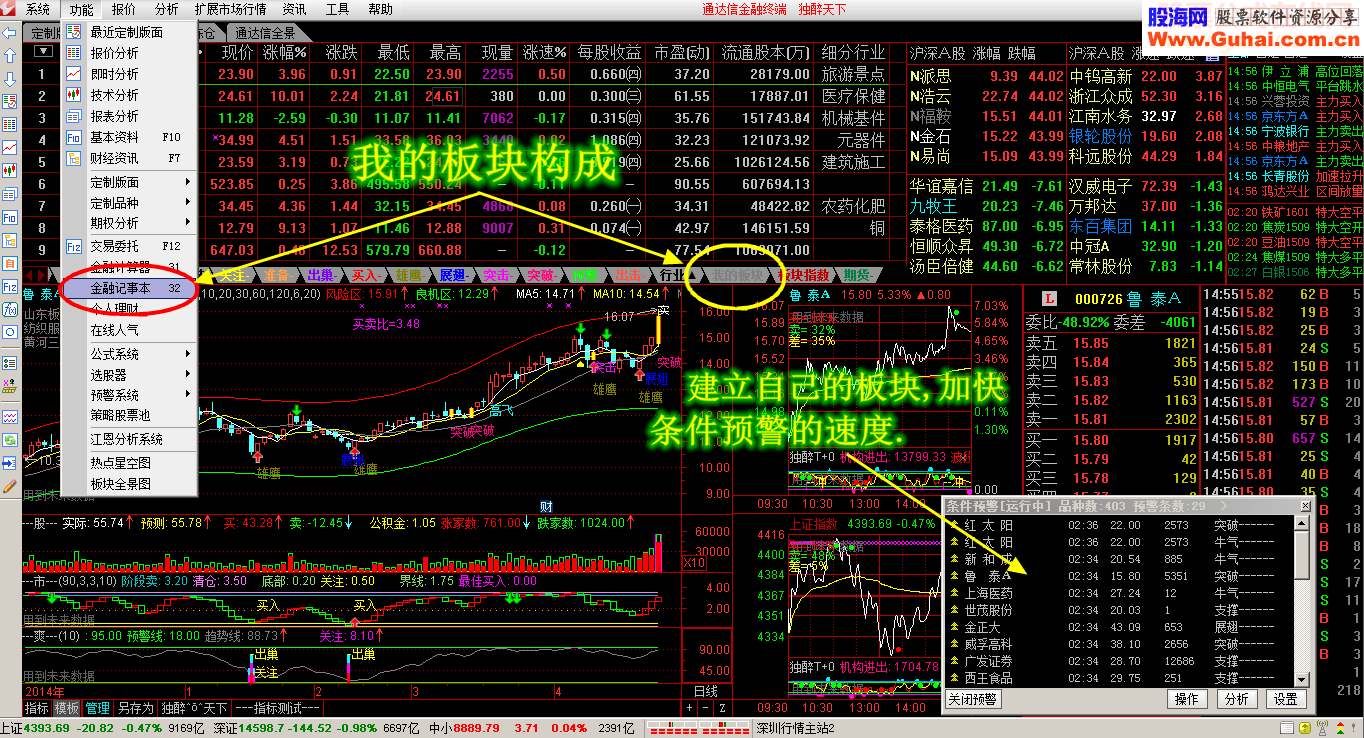The image size is (1364, 738).
Task: Switch to the 通达信全景 tab
Action: (264, 32)
